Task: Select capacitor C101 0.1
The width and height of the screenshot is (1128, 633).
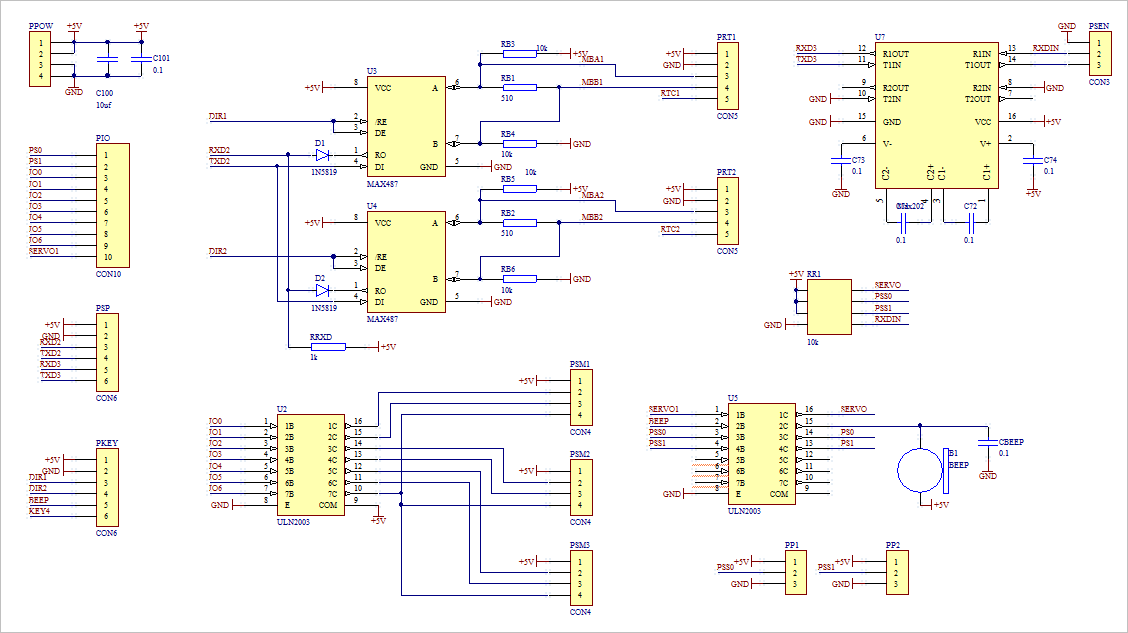Action: (141, 59)
